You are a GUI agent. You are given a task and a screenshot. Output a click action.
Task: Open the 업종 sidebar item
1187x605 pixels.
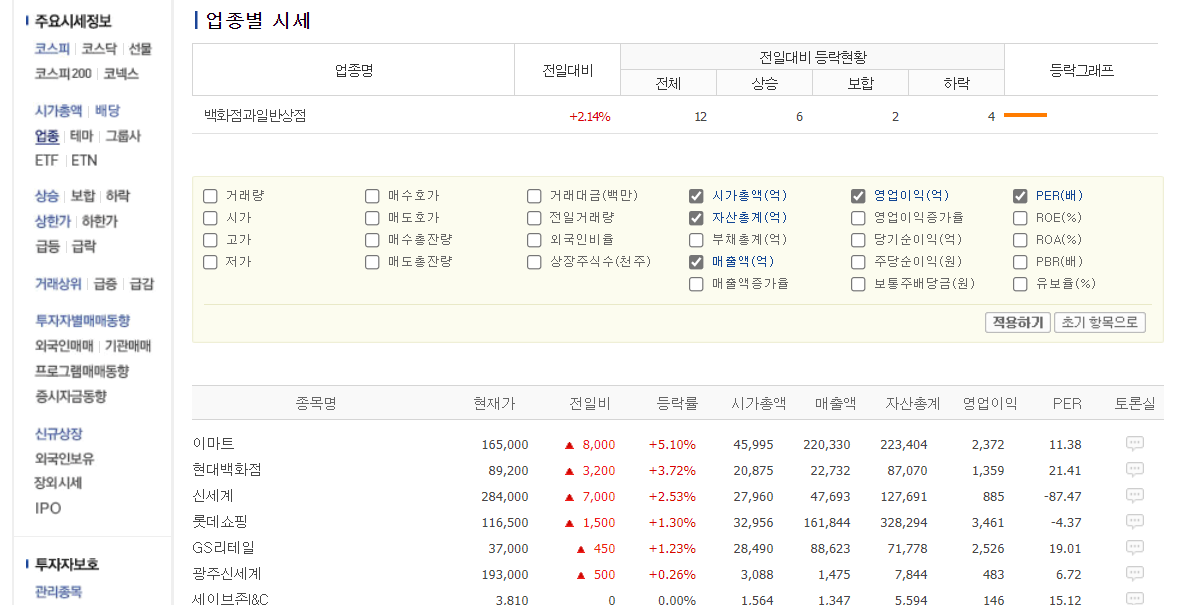pyautogui.click(x=46, y=136)
